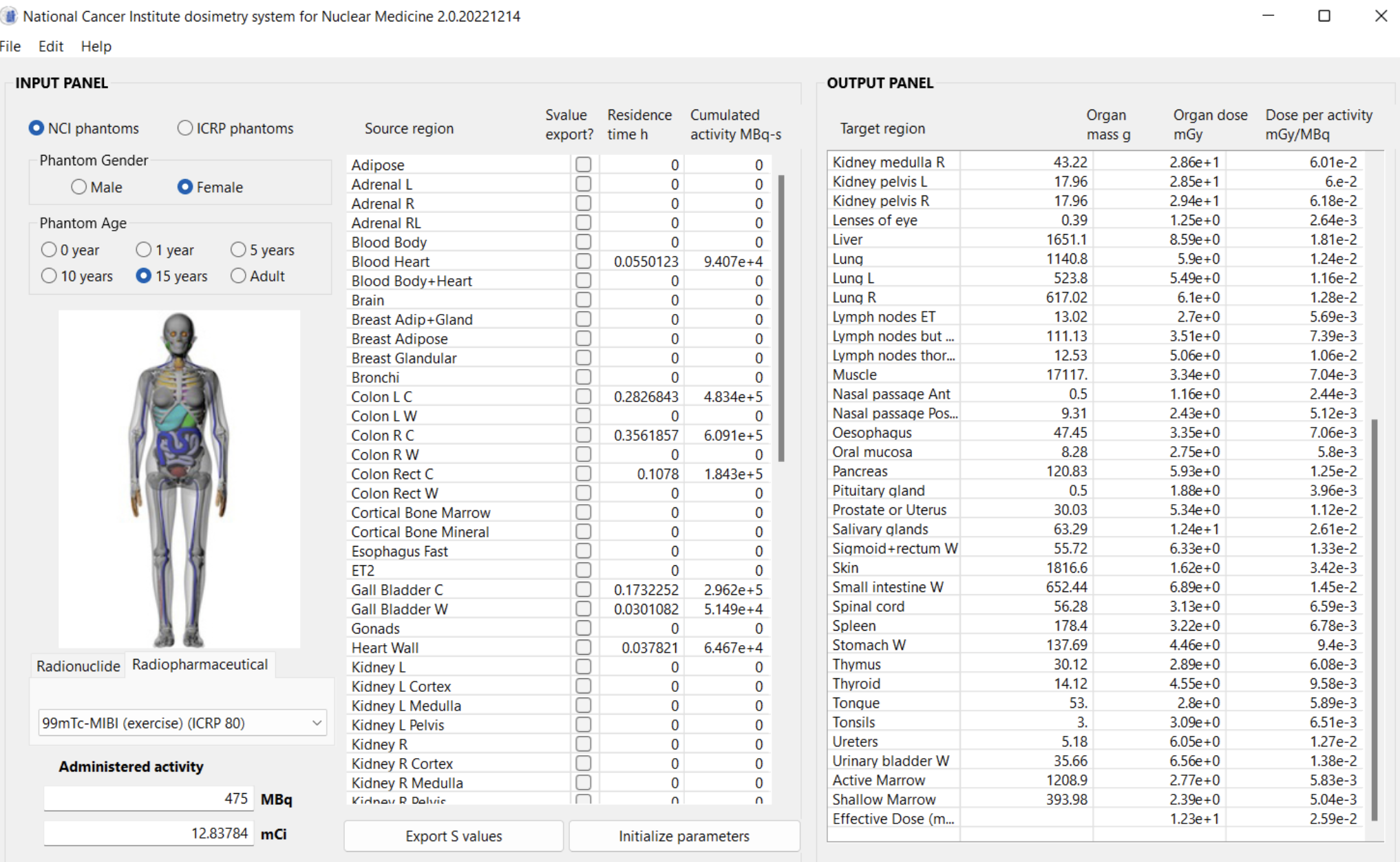
Task: Click the Colon R C residence time cell
Action: [641, 435]
